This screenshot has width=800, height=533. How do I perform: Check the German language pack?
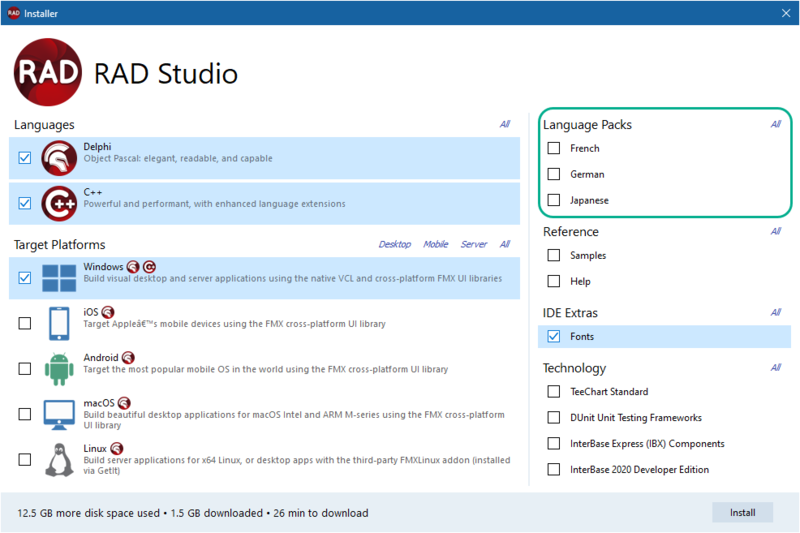click(x=554, y=174)
